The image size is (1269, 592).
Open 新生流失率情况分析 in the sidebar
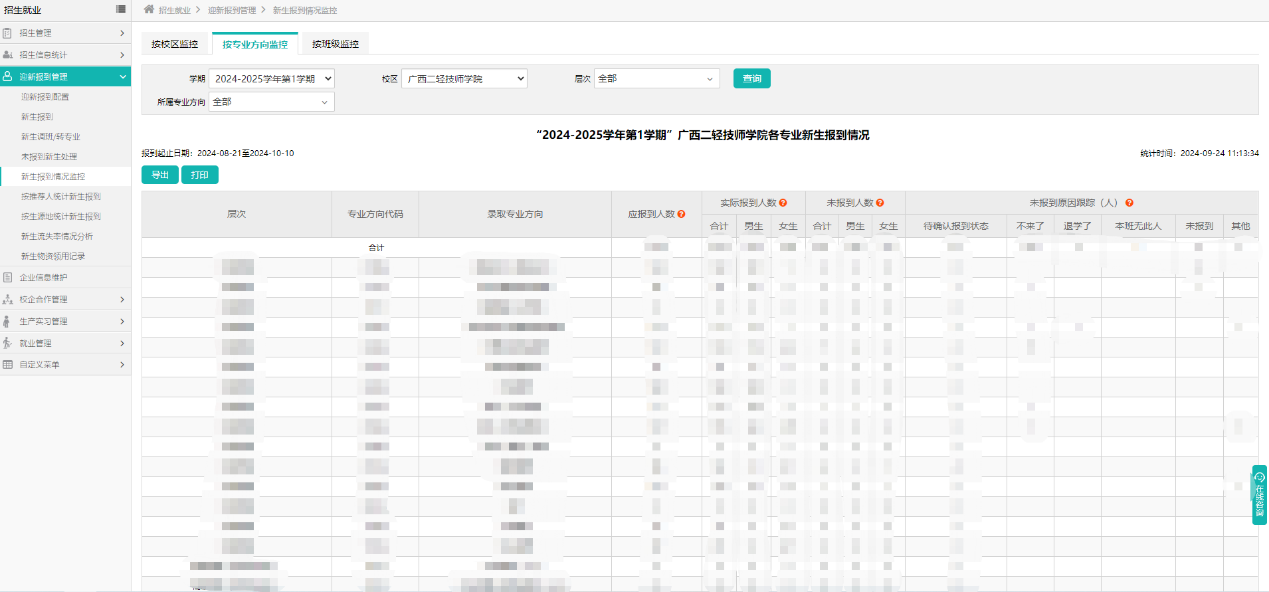coord(57,236)
